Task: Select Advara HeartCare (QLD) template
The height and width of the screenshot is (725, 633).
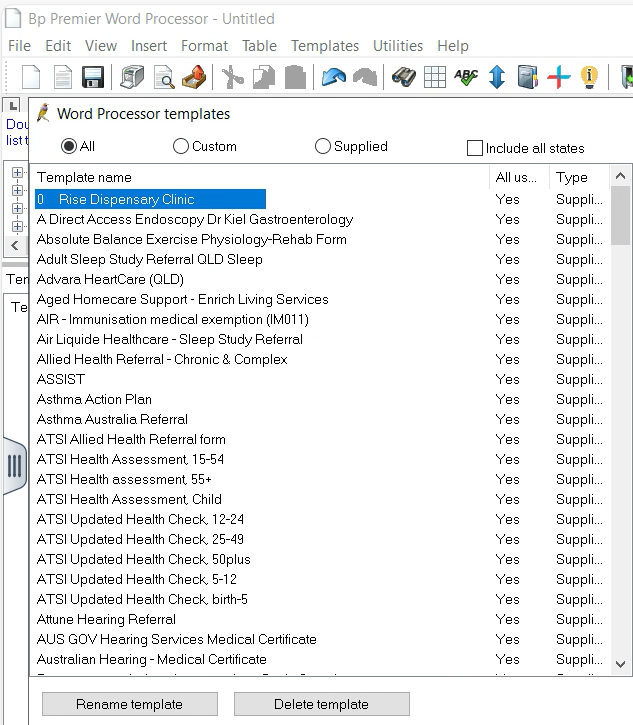Action: tap(110, 279)
